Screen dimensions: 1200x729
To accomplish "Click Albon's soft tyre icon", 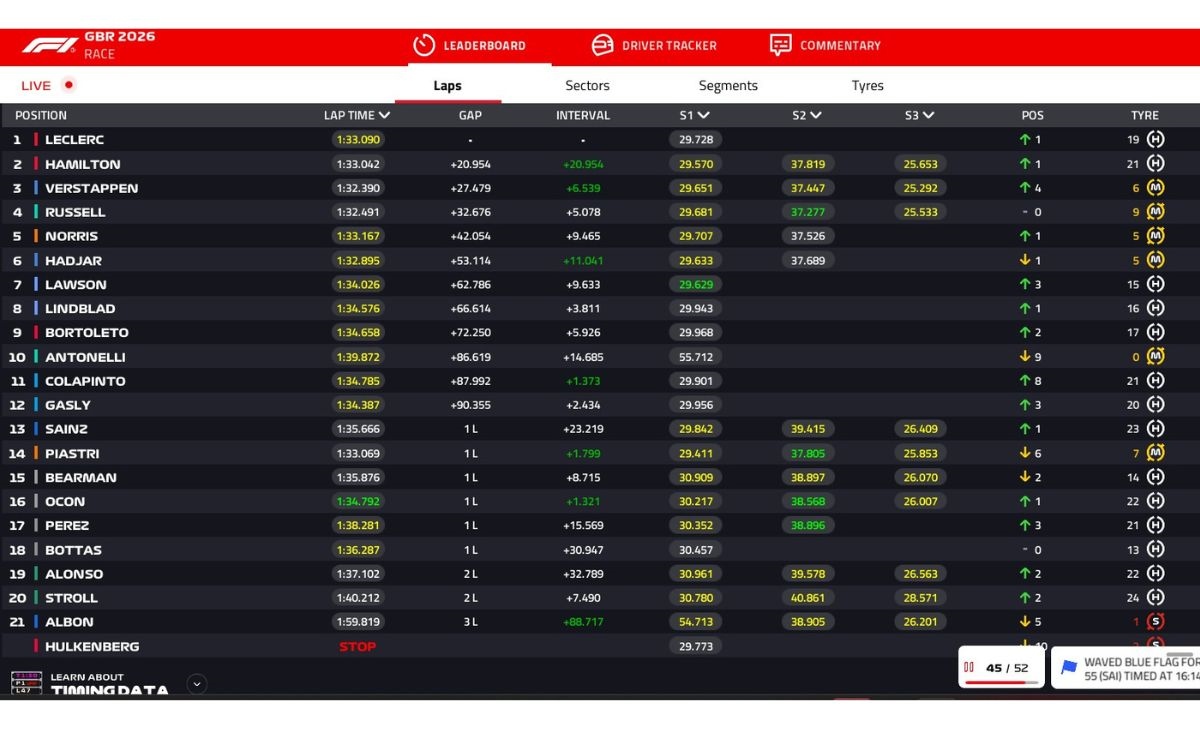I will pos(1155,622).
